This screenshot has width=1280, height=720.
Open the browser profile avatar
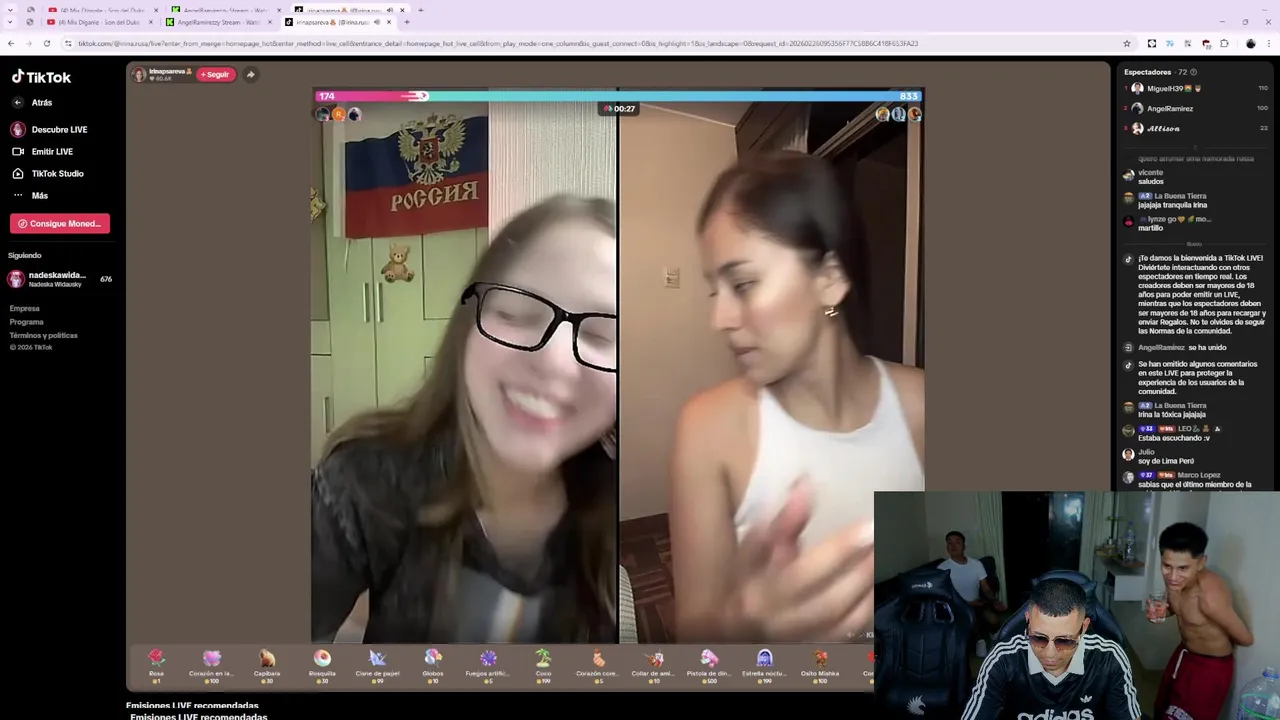[1250, 43]
